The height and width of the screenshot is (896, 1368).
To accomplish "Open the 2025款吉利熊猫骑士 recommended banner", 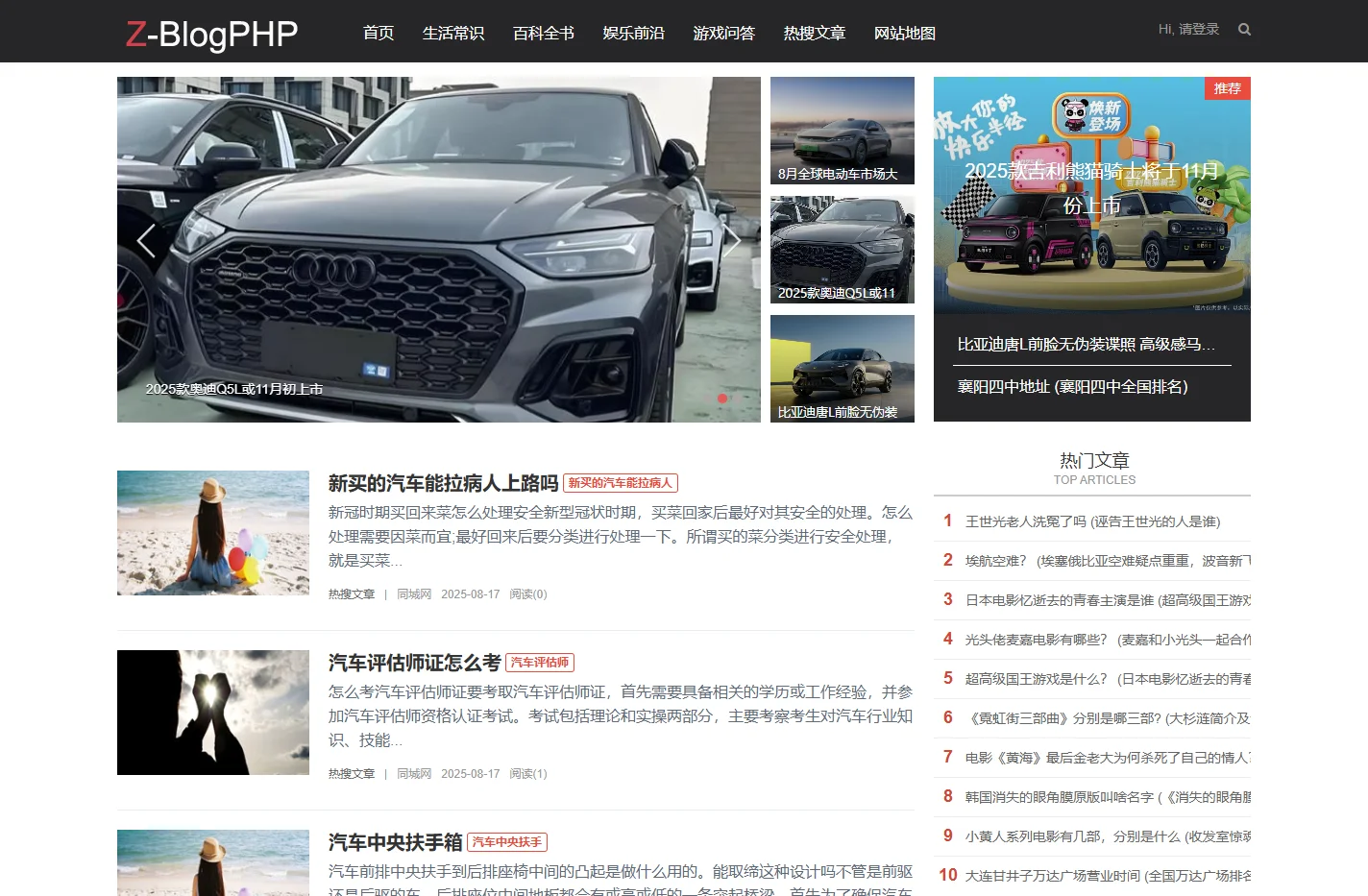I will point(1092,195).
